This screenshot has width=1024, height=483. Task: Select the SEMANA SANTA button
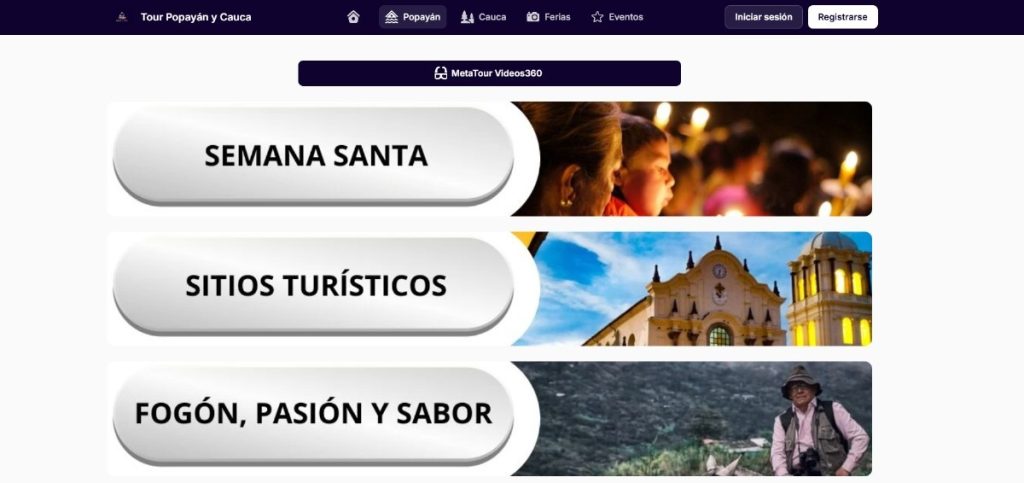(314, 156)
